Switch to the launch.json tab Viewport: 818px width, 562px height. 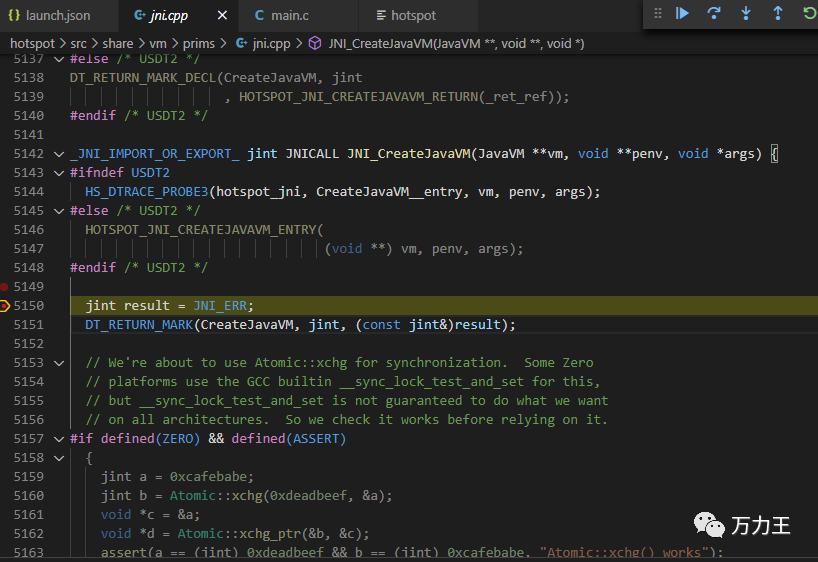(57, 16)
